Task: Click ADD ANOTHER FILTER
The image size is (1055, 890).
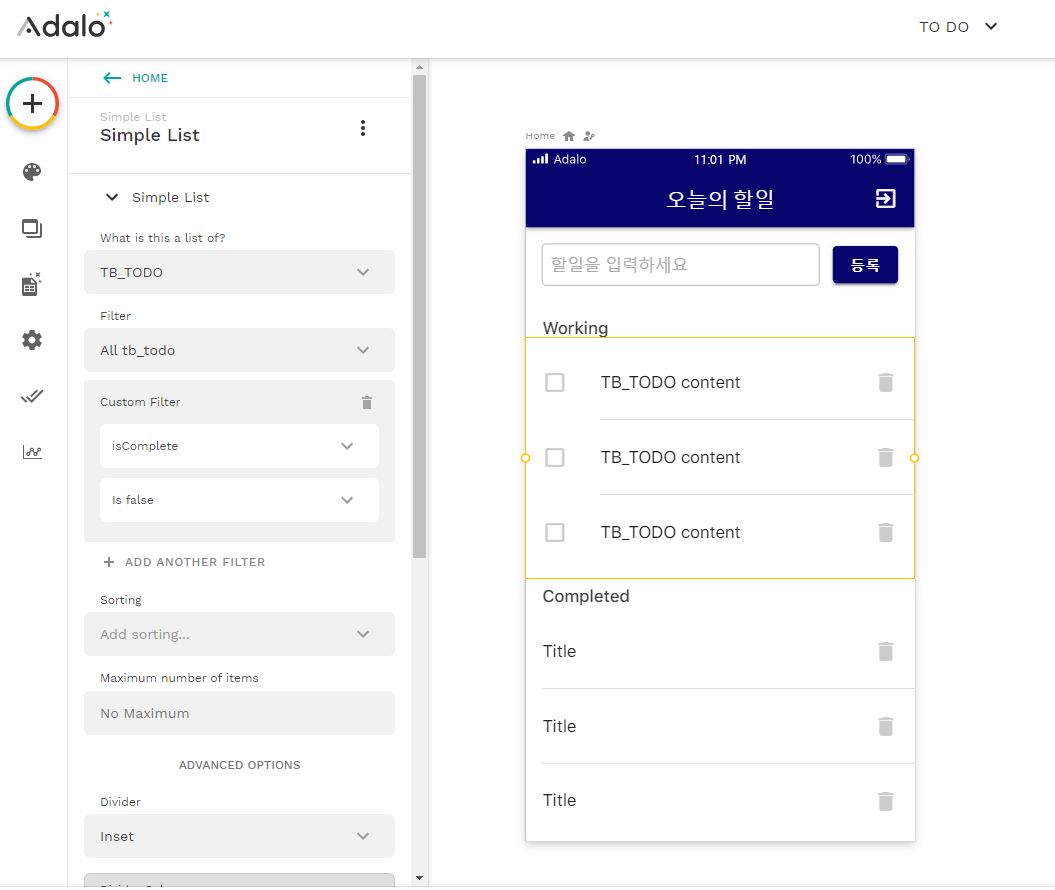Action: (194, 562)
